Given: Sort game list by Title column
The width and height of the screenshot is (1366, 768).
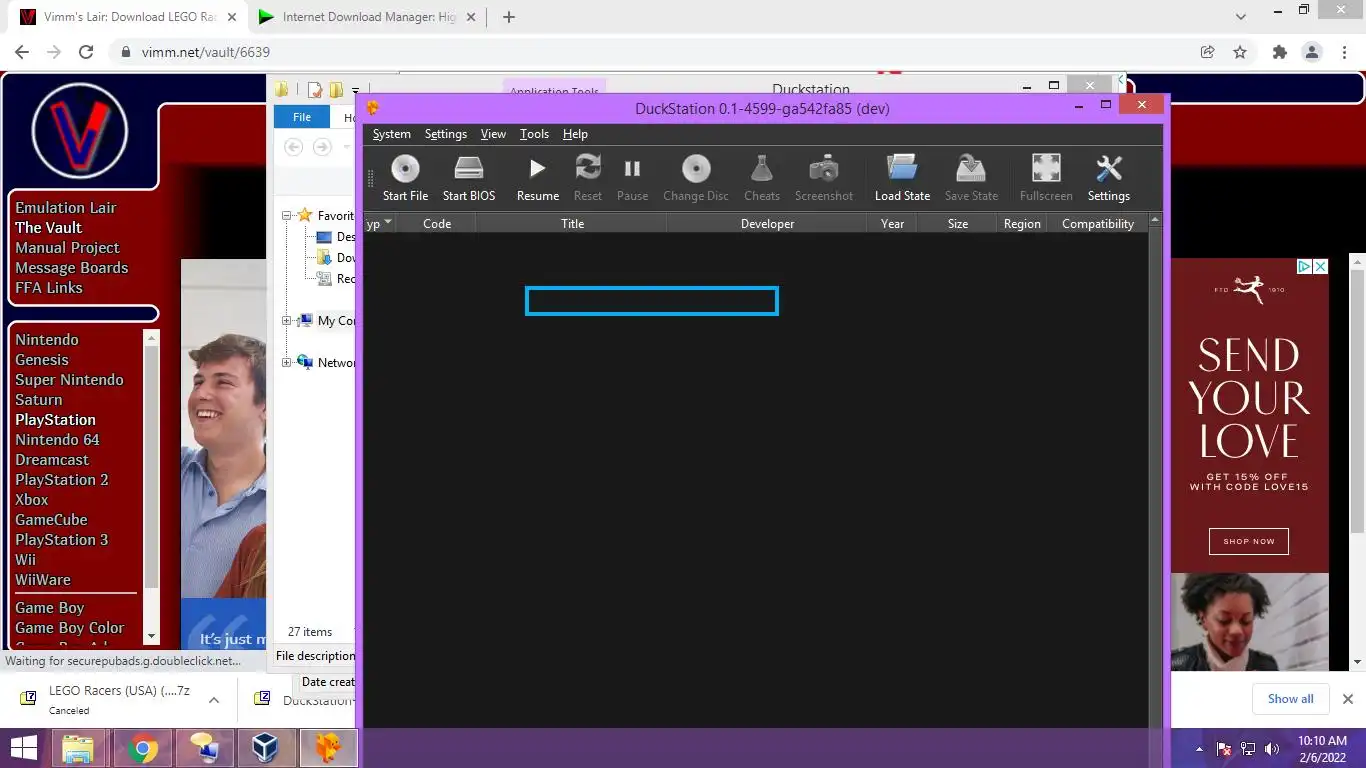Looking at the screenshot, I should point(572,224).
